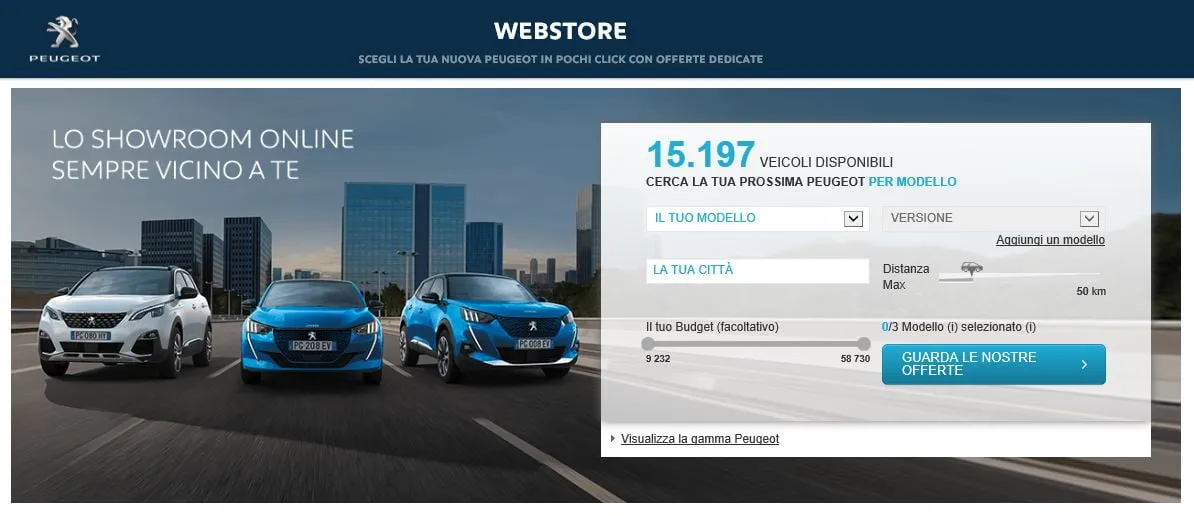Screen dimensions: 1194x516
Task: Click the 15.197 vehicles count
Action: [701, 154]
